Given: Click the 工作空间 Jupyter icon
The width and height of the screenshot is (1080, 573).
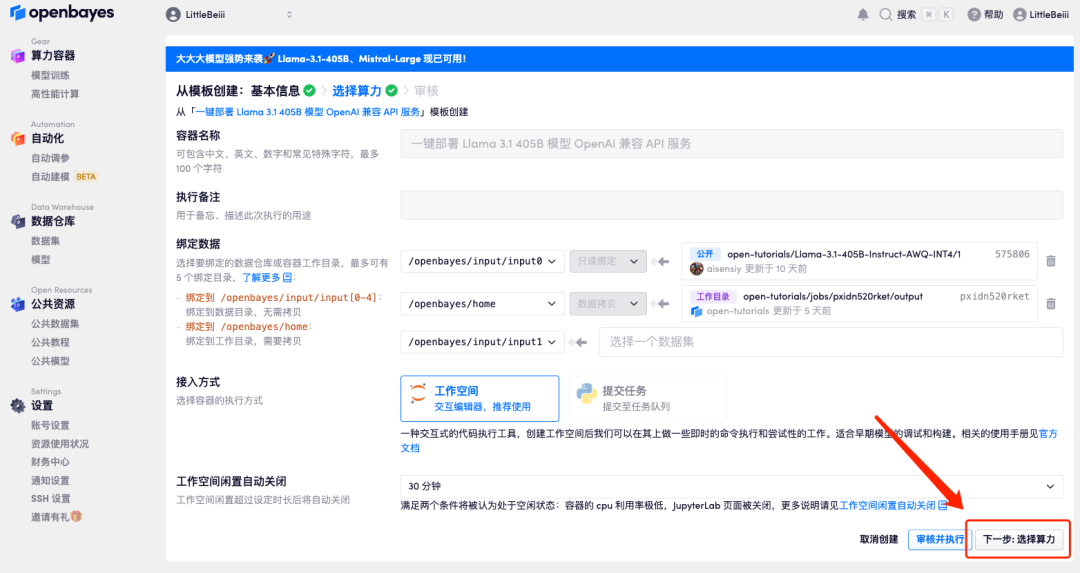Looking at the screenshot, I should point(417,393).
